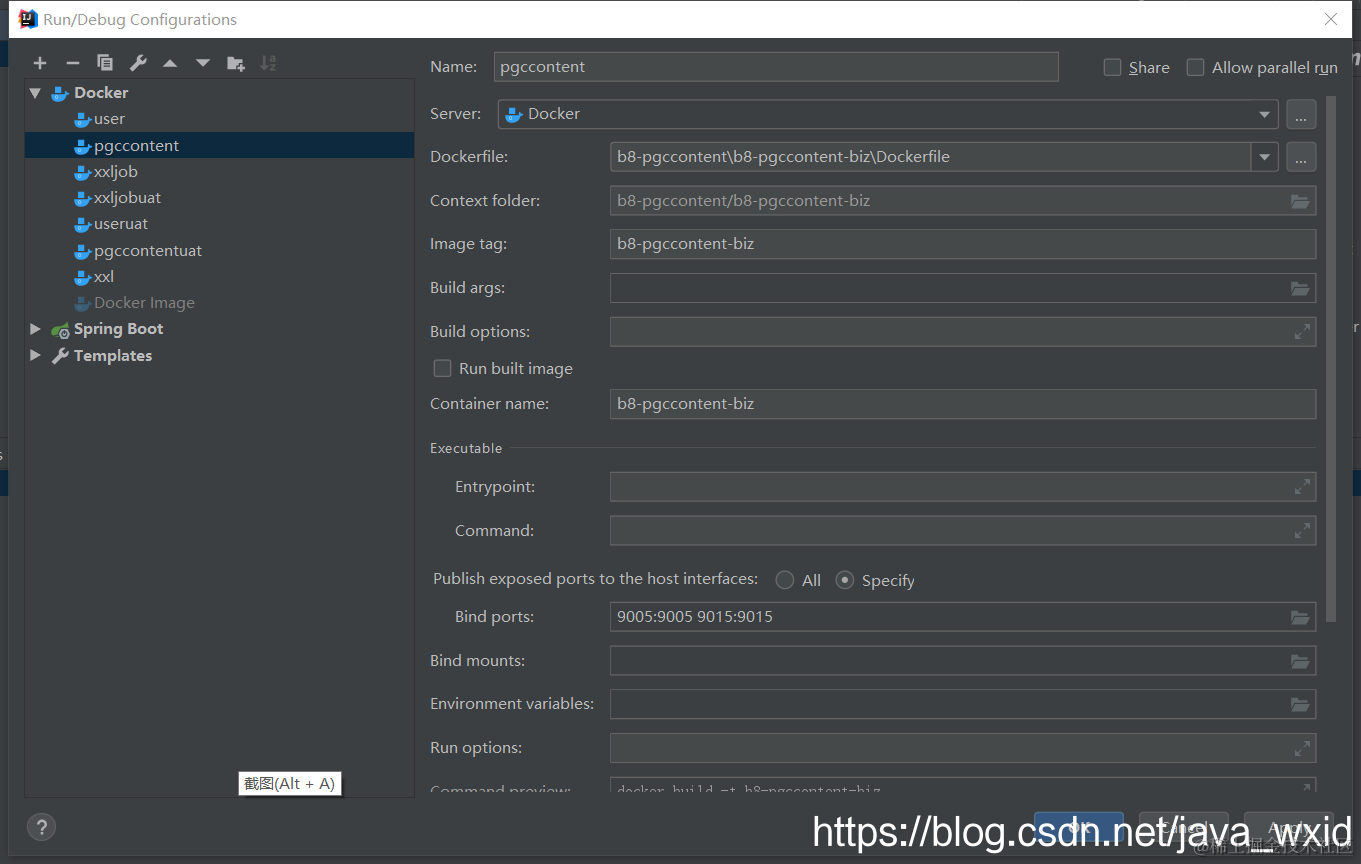Screen dimensions: 1361x864
Task: Open Build args folder icon
Action: [x=1300, y=288]
